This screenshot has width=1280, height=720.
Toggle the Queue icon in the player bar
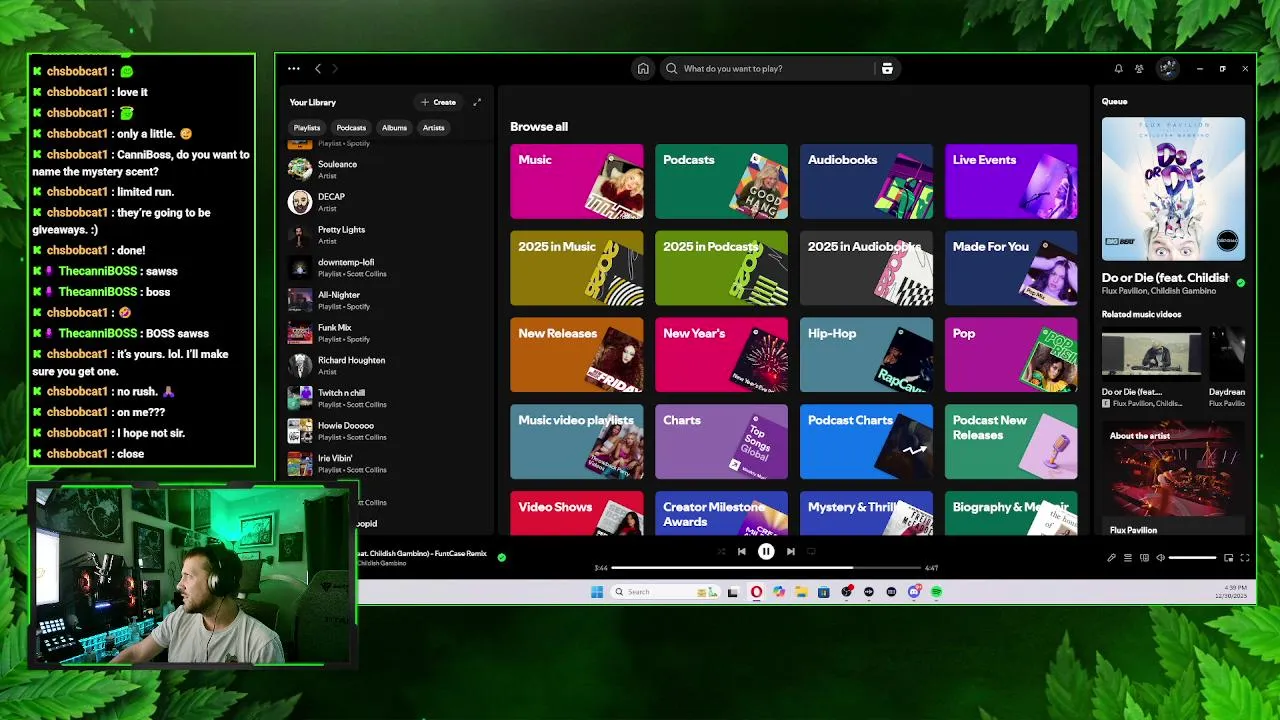1128,558
